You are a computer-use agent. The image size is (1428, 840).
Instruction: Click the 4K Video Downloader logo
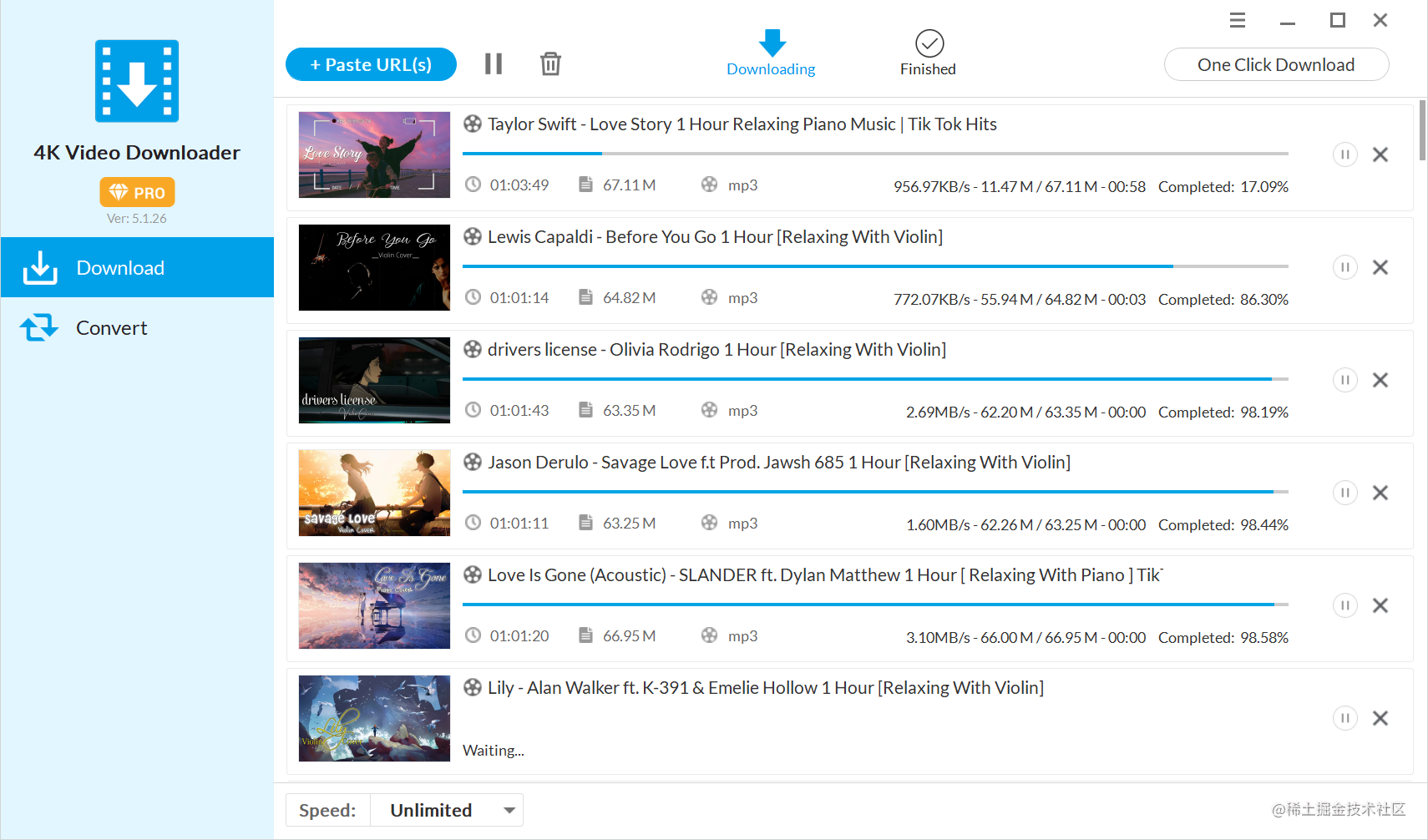(x=137, y=81)
